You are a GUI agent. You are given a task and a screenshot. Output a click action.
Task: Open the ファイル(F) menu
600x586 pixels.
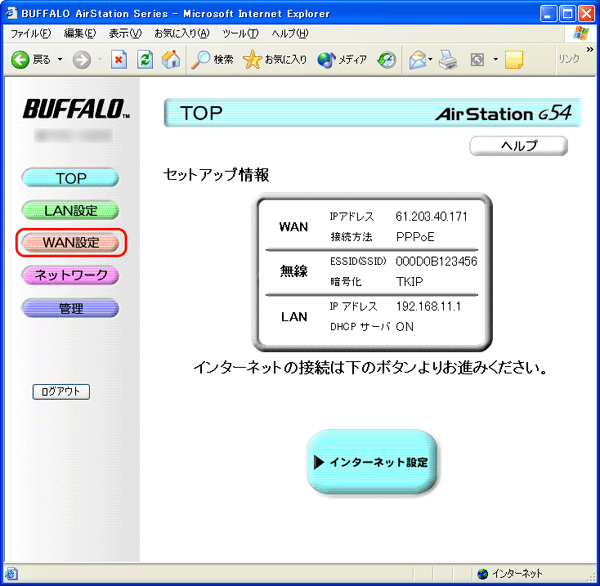tap(31, 34)
